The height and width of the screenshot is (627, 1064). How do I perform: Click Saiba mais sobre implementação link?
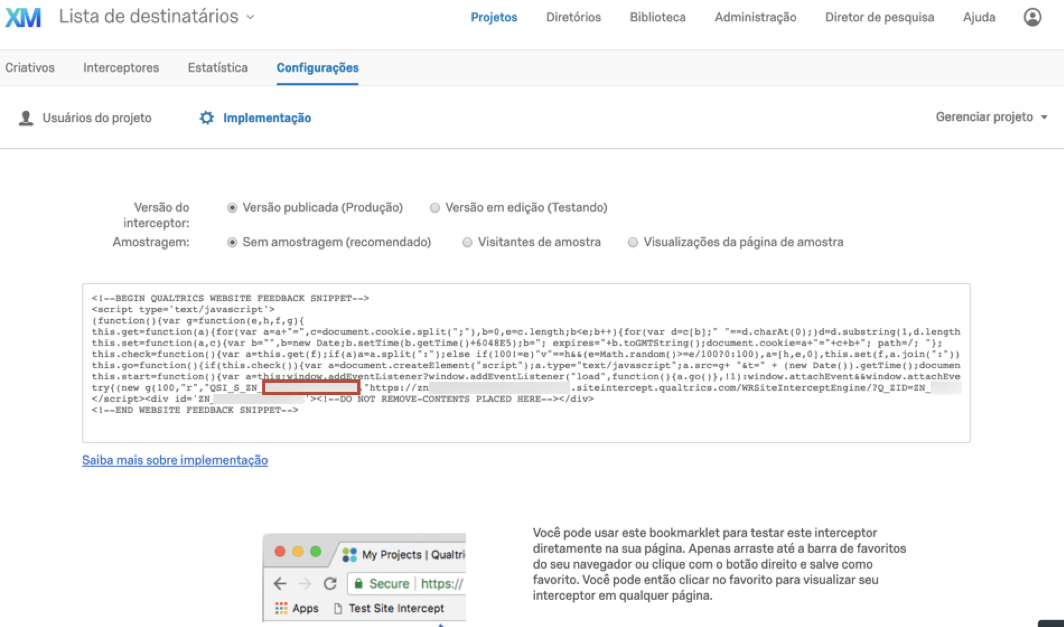point(175,460)
